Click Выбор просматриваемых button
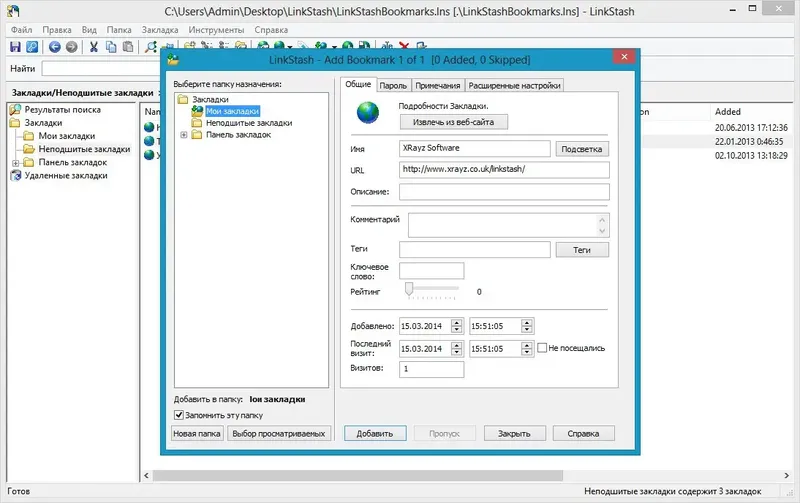 279,434
